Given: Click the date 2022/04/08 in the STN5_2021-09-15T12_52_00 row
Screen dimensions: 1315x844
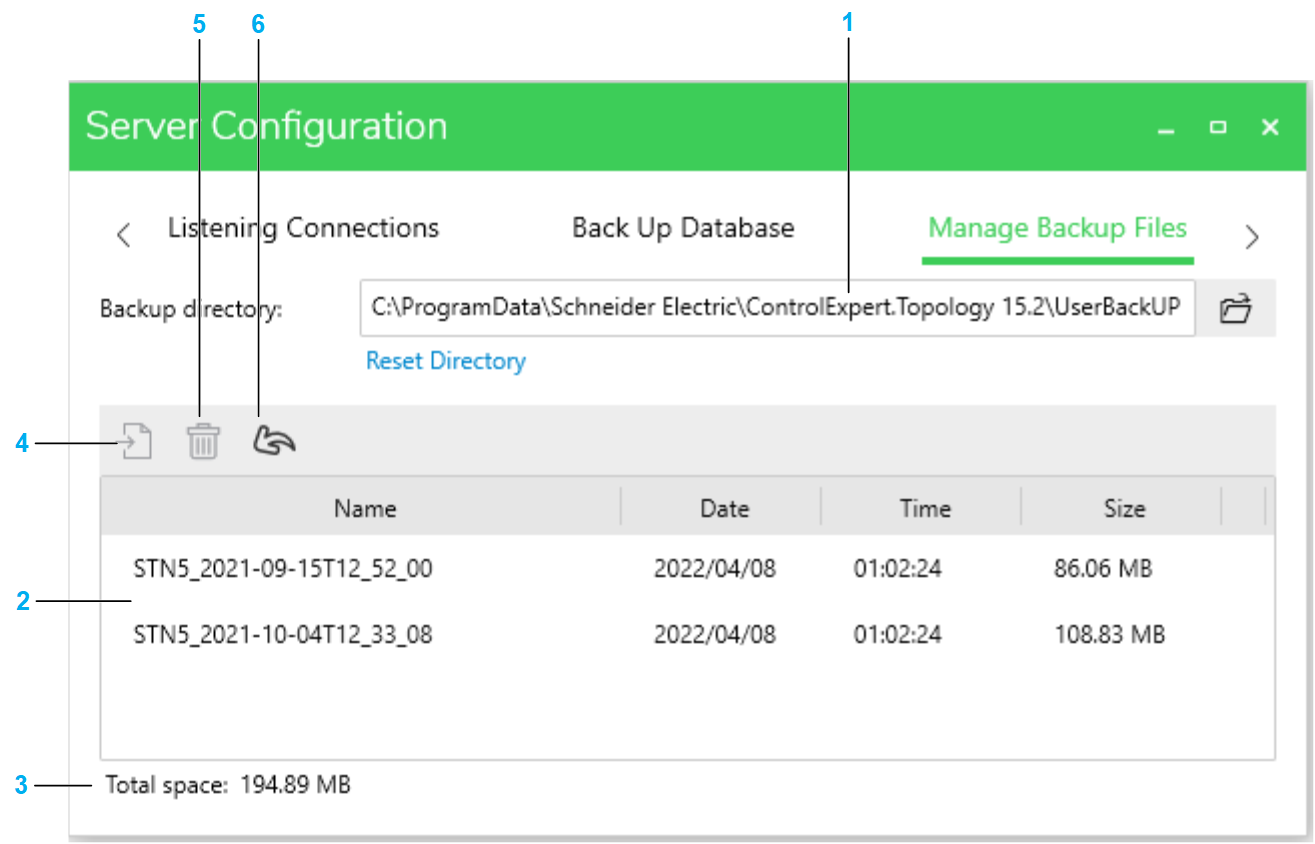Looking at the screenshot, I should (x=715, y=570).
